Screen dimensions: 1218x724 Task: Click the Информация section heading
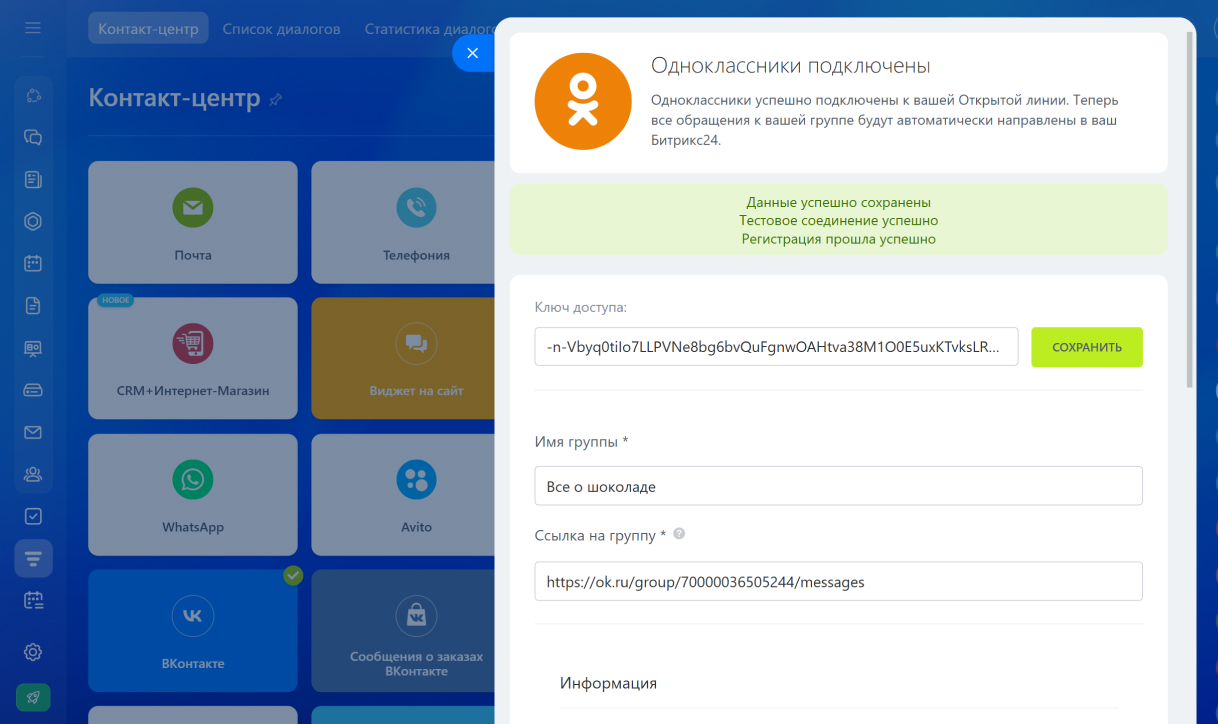(608, 683)
